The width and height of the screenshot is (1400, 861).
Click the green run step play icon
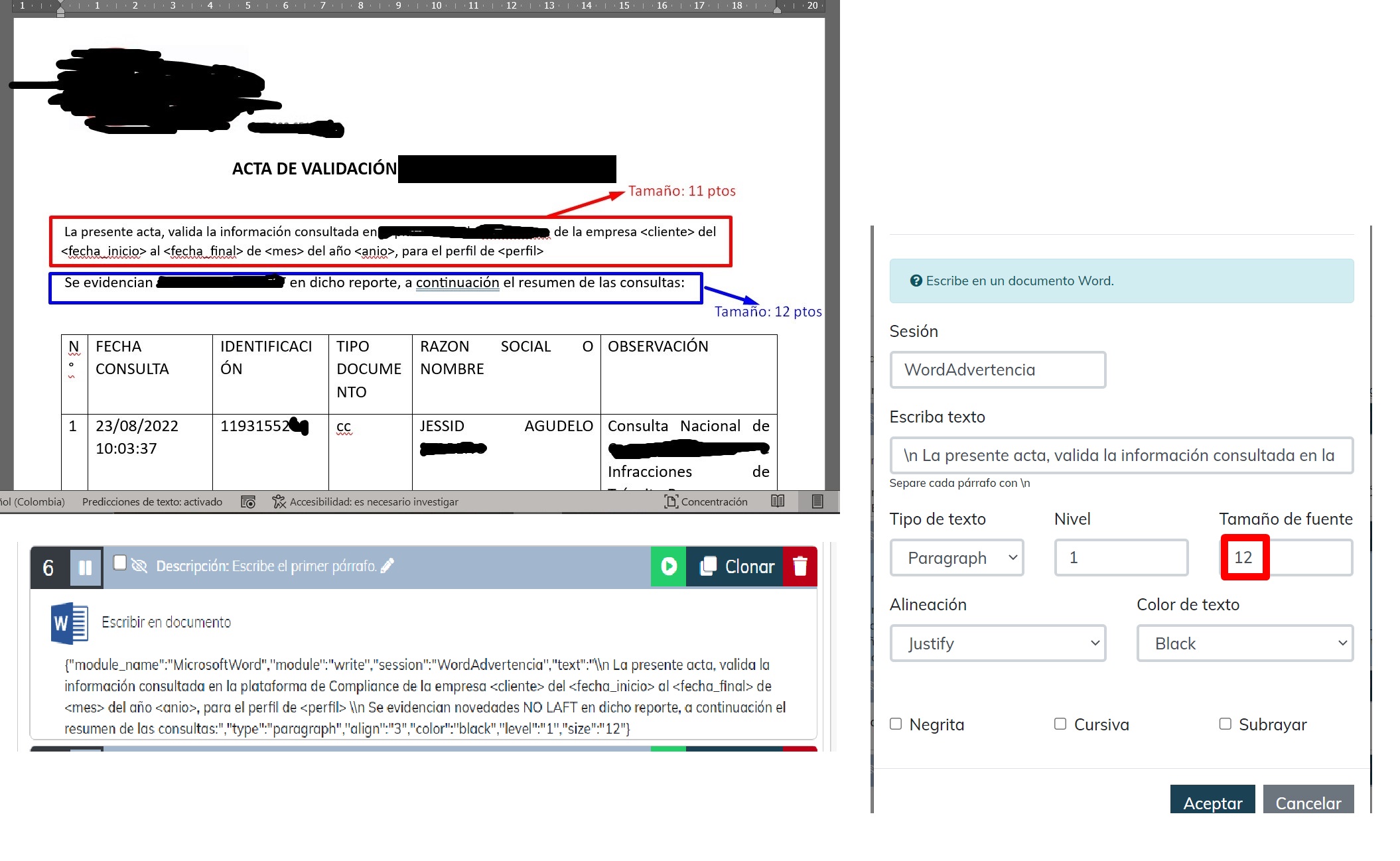click(x=668, y=566)
